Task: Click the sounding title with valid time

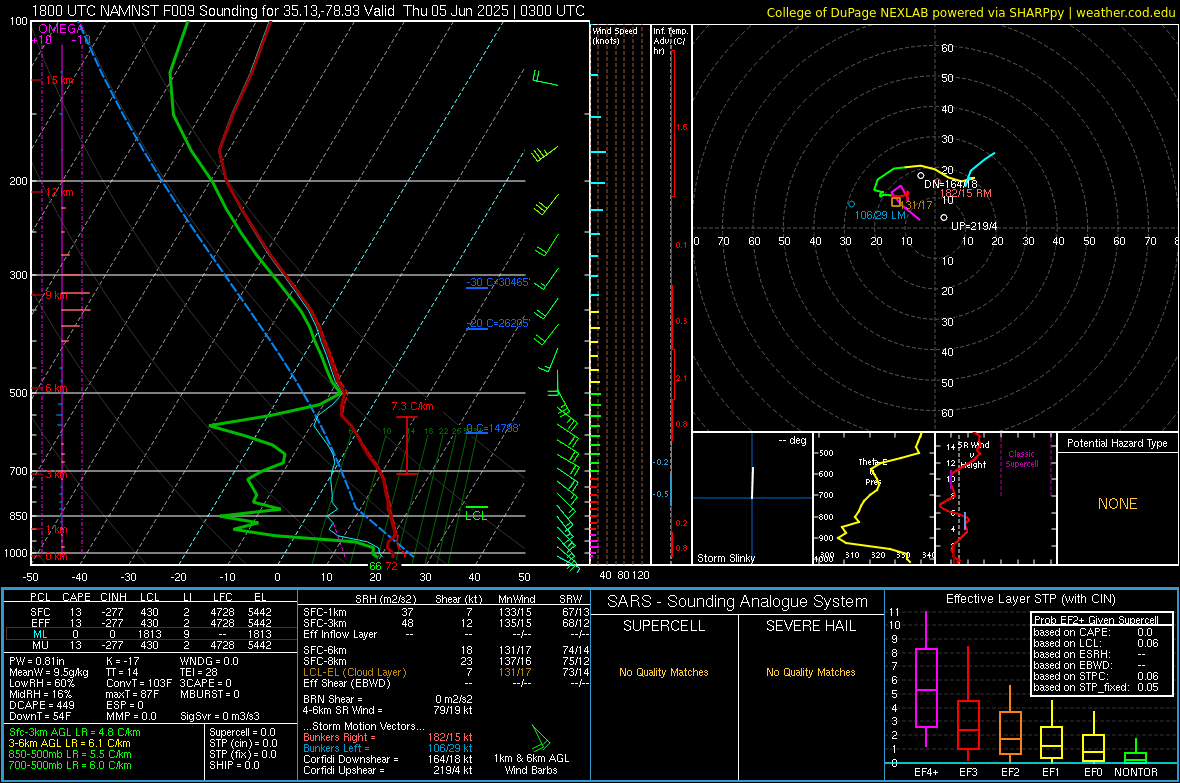Action: click(308, 11)
